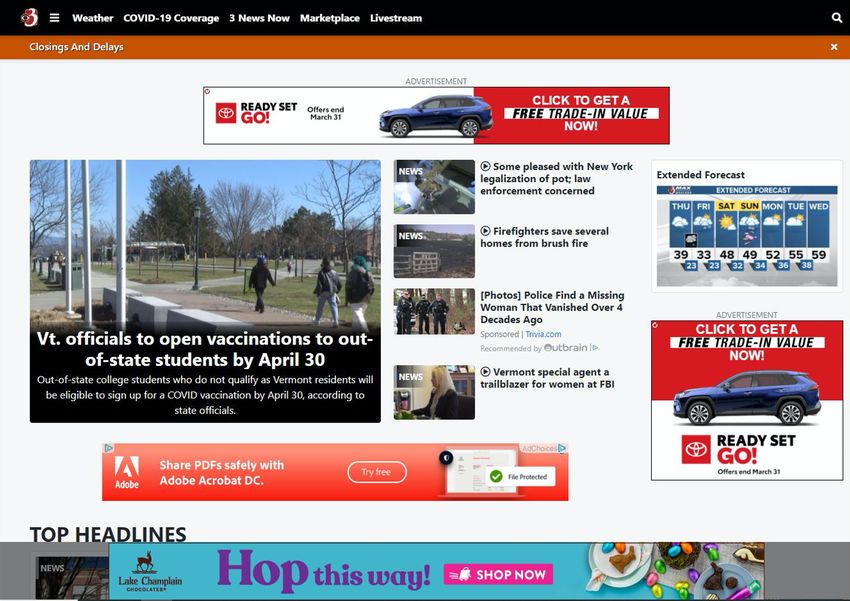Click the Toyota logo in the sidebar ad
The height and width of the screenshot is (601, 850).
point(696,449)
